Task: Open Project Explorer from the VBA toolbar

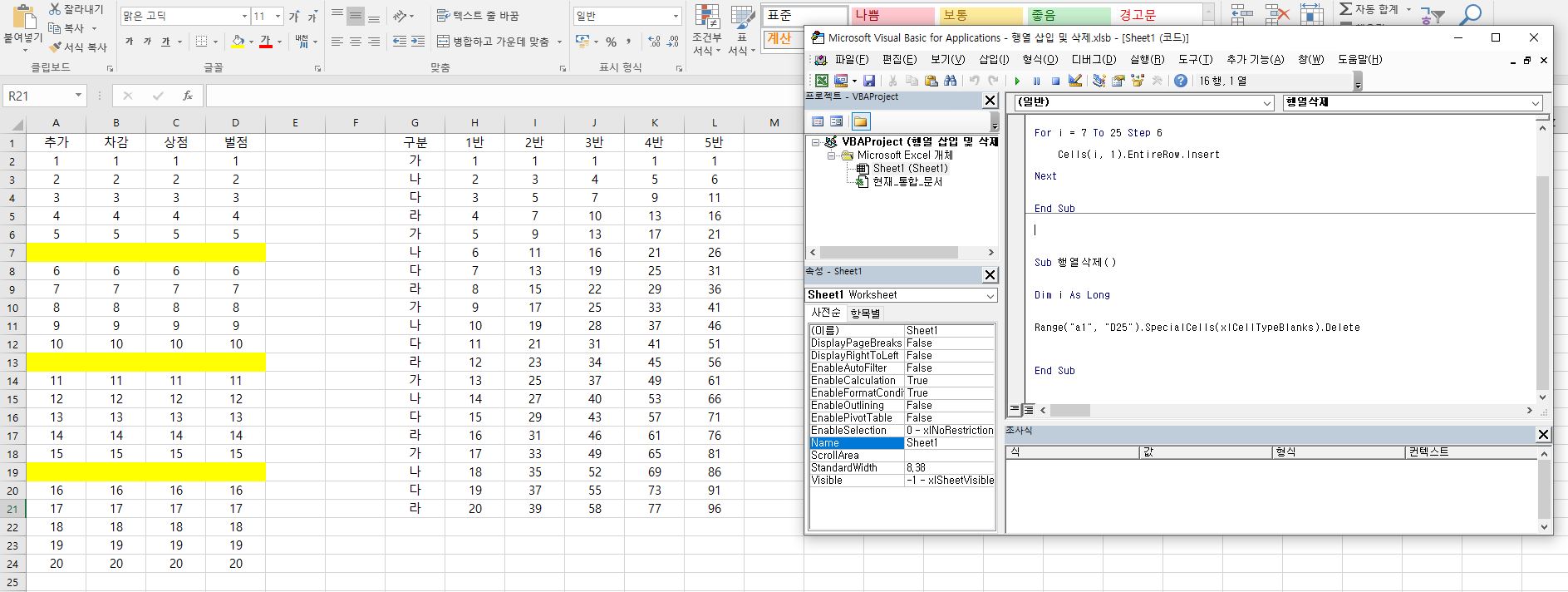Action: (x=1099, y=81)
